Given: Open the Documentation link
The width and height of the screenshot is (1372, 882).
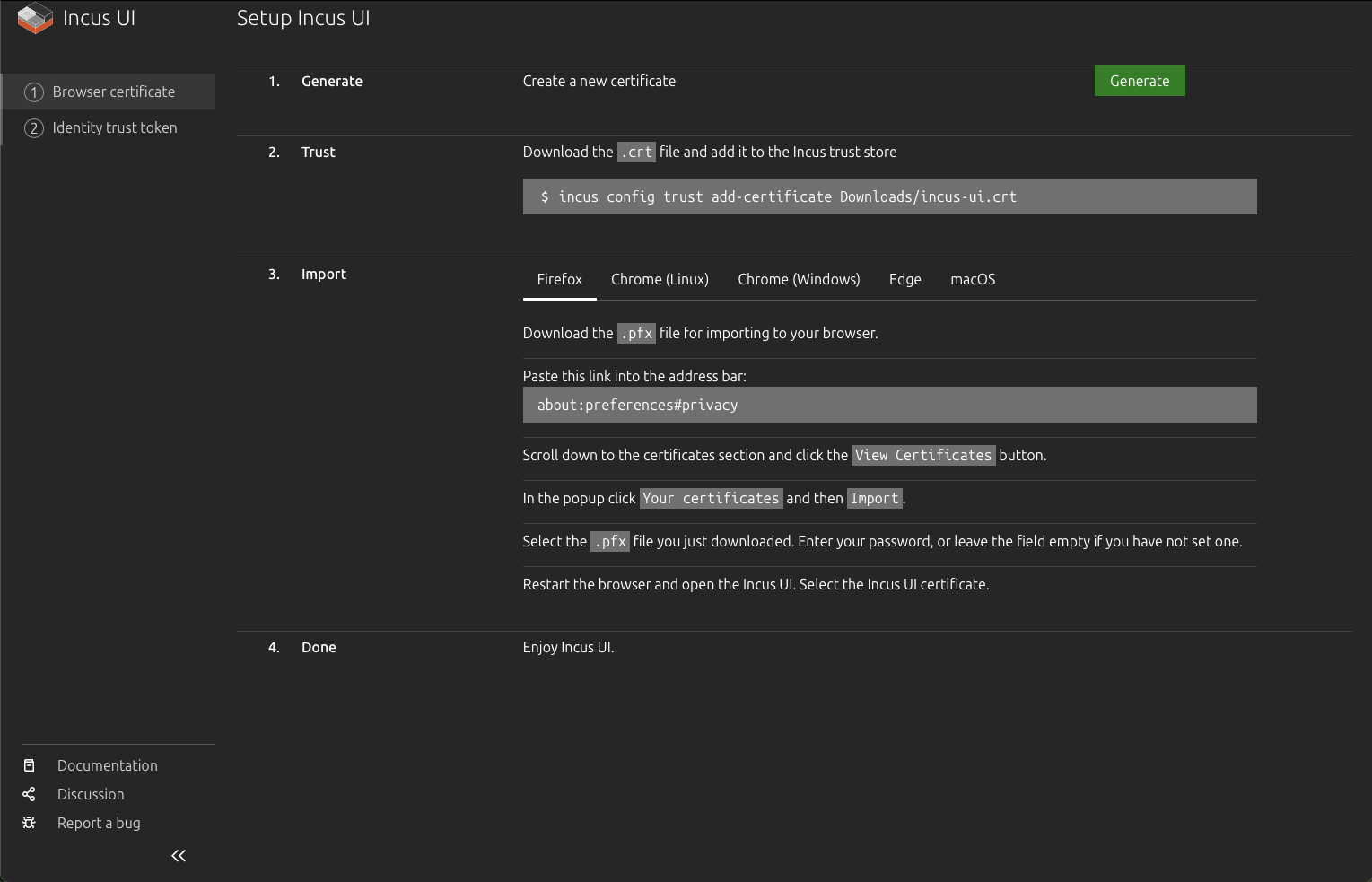Looking at the screenshot, I should point(108,765).
